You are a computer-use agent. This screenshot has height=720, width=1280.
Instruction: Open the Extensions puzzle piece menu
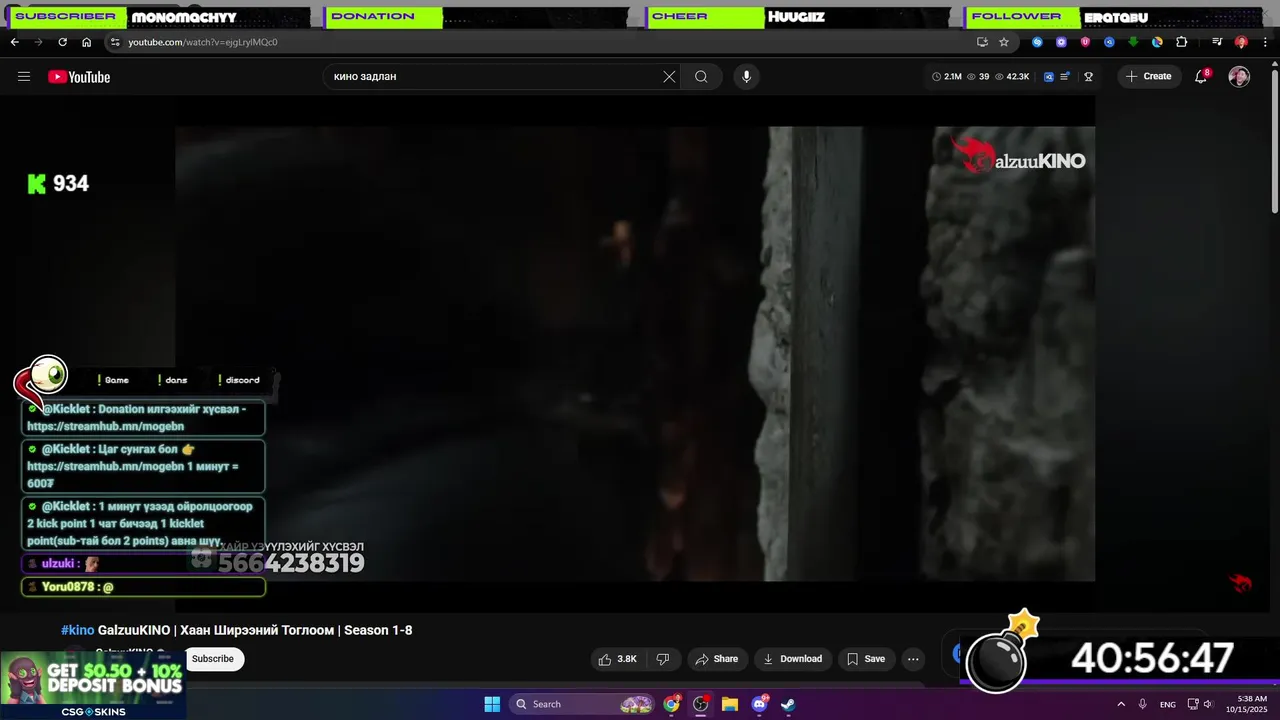point(1181,42)
